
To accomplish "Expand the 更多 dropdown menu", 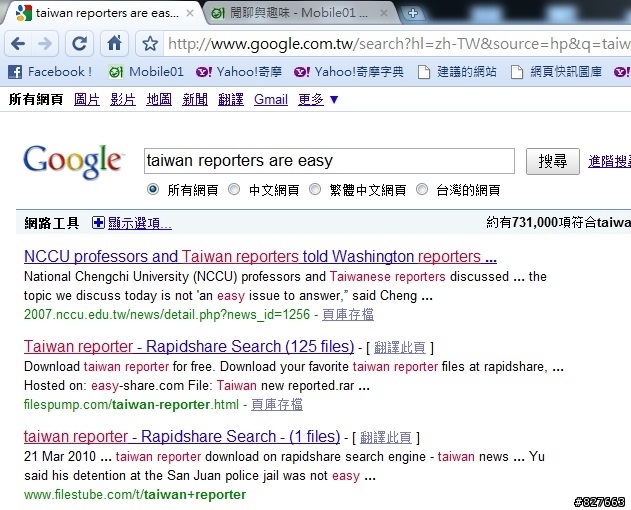I will 318,99.
